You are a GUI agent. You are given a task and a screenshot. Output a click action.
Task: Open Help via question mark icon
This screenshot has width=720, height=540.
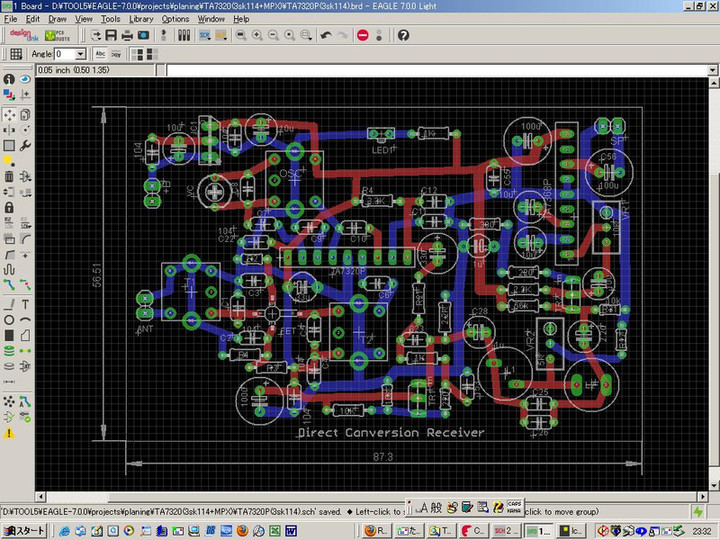[403, 35]
